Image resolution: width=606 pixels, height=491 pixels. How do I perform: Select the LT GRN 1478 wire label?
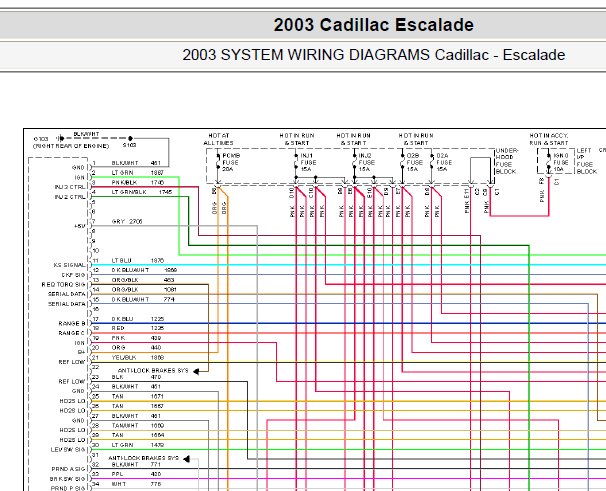(x=138, y=445)
